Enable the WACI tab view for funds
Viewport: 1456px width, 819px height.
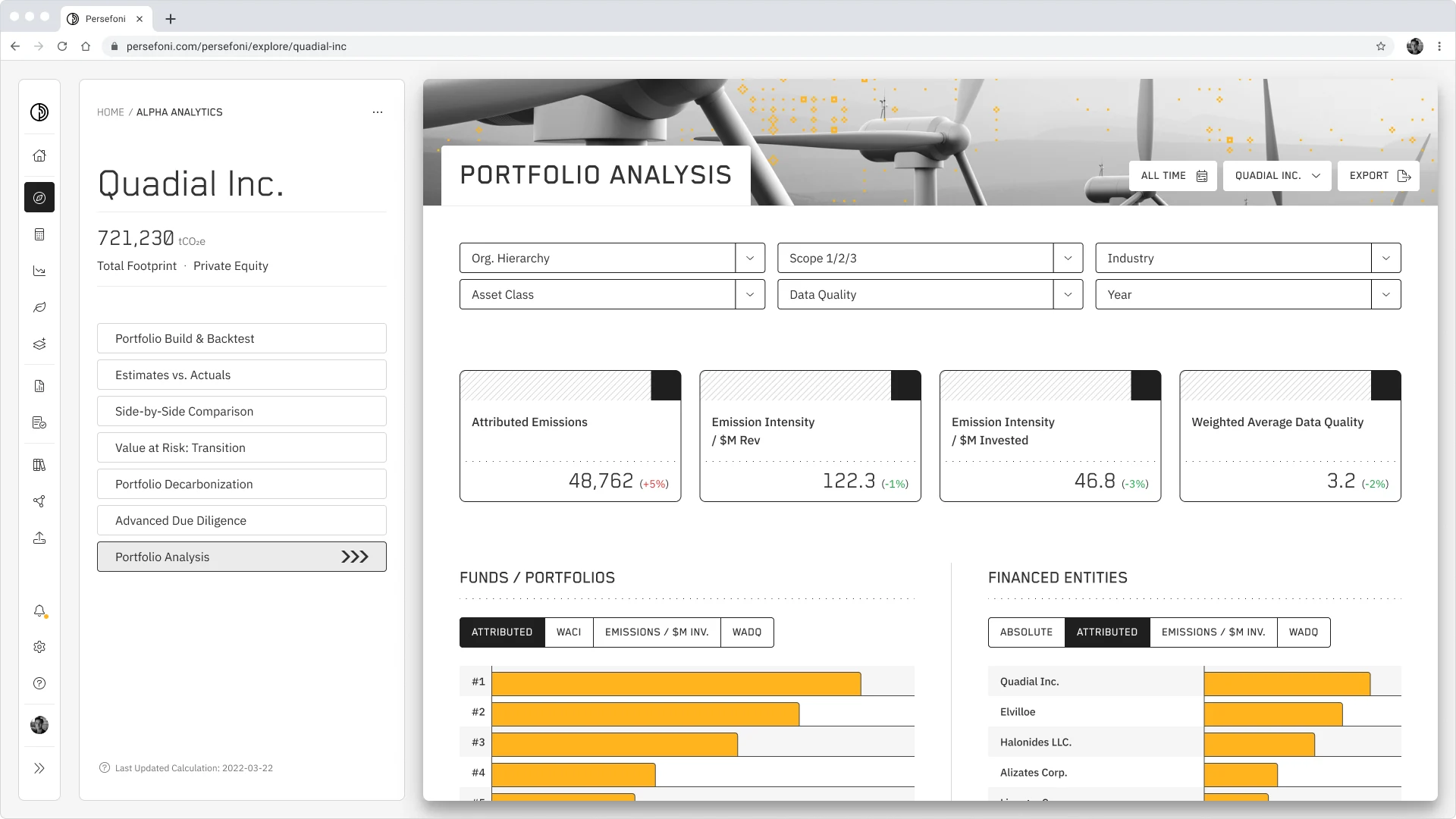[568, 632]
